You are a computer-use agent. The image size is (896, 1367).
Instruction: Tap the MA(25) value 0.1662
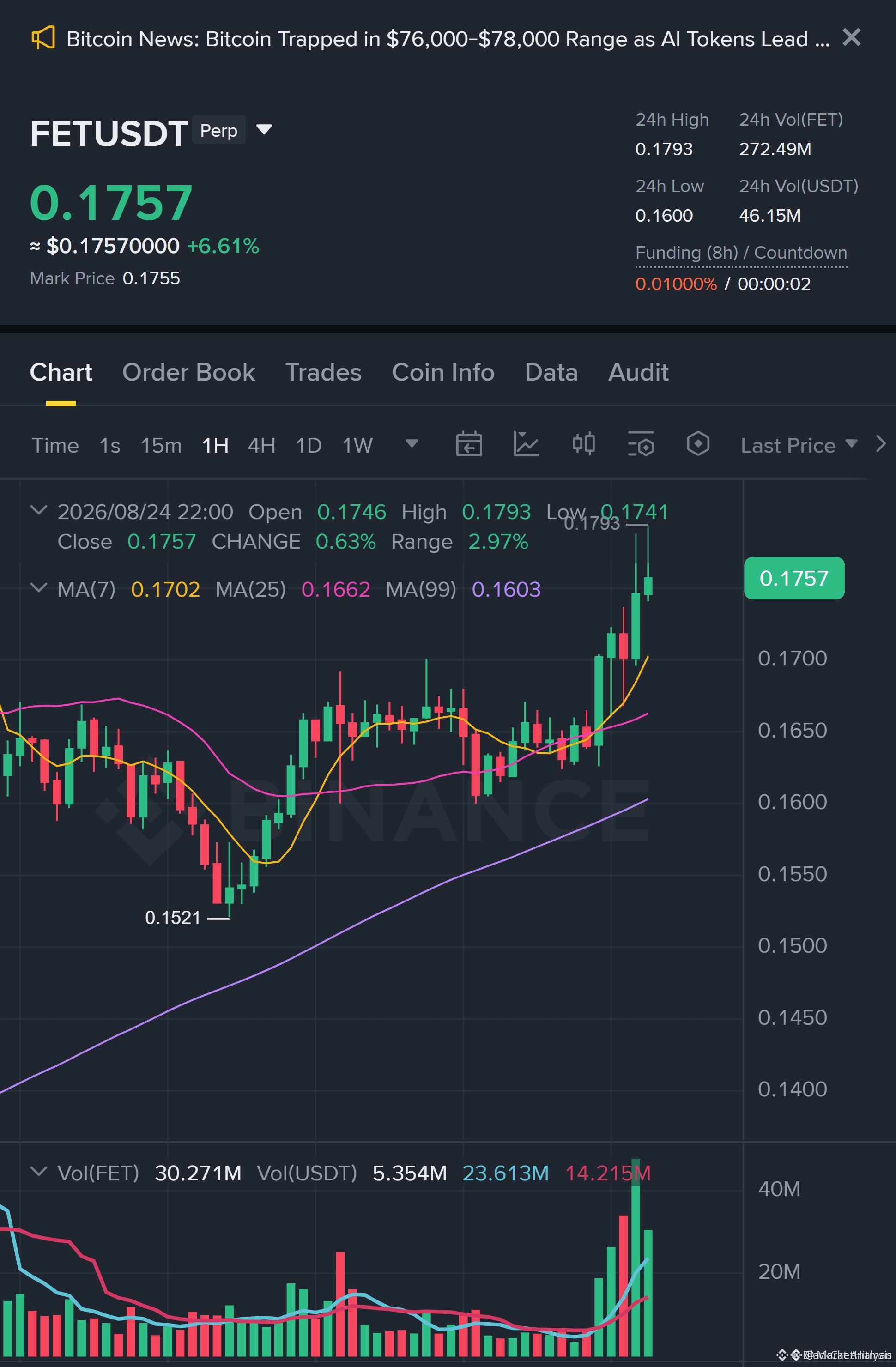pos(336,589)
